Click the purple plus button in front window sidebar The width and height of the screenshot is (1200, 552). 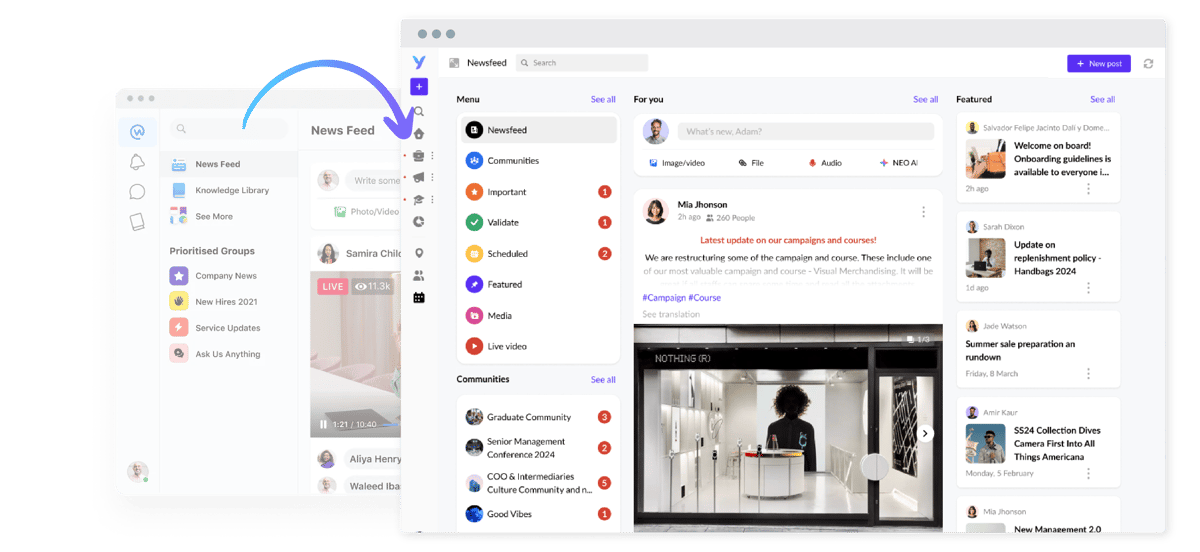tap(419, 87)
